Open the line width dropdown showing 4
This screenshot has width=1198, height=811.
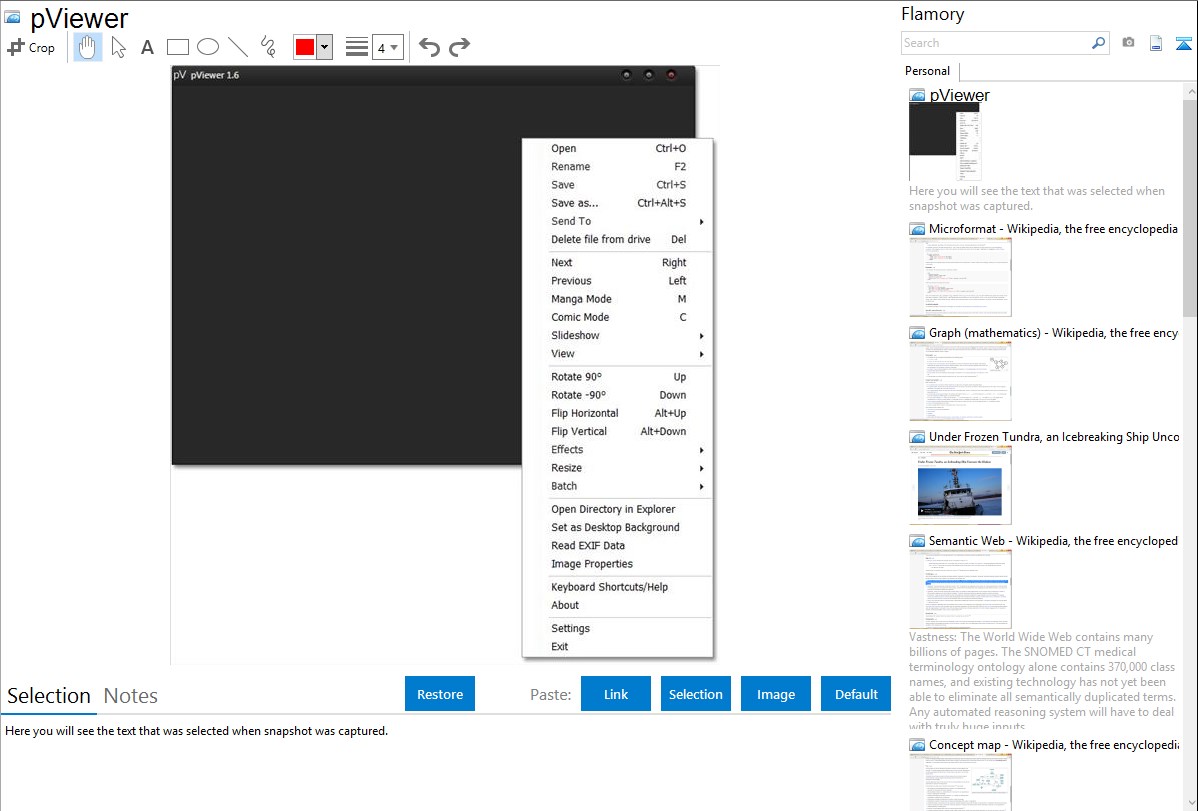click(x=387, y=47)
